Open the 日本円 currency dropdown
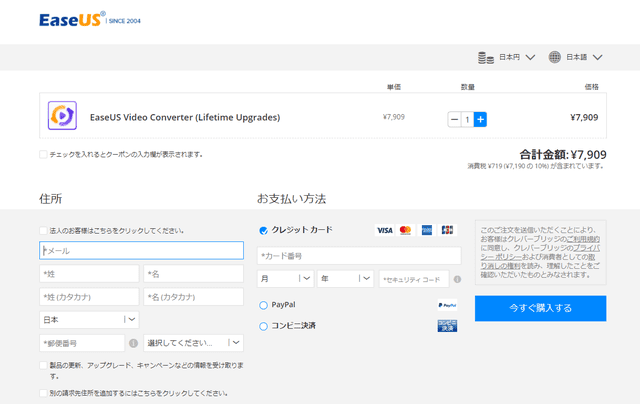This screenshot has width=640, height=404. pos(517,57)
